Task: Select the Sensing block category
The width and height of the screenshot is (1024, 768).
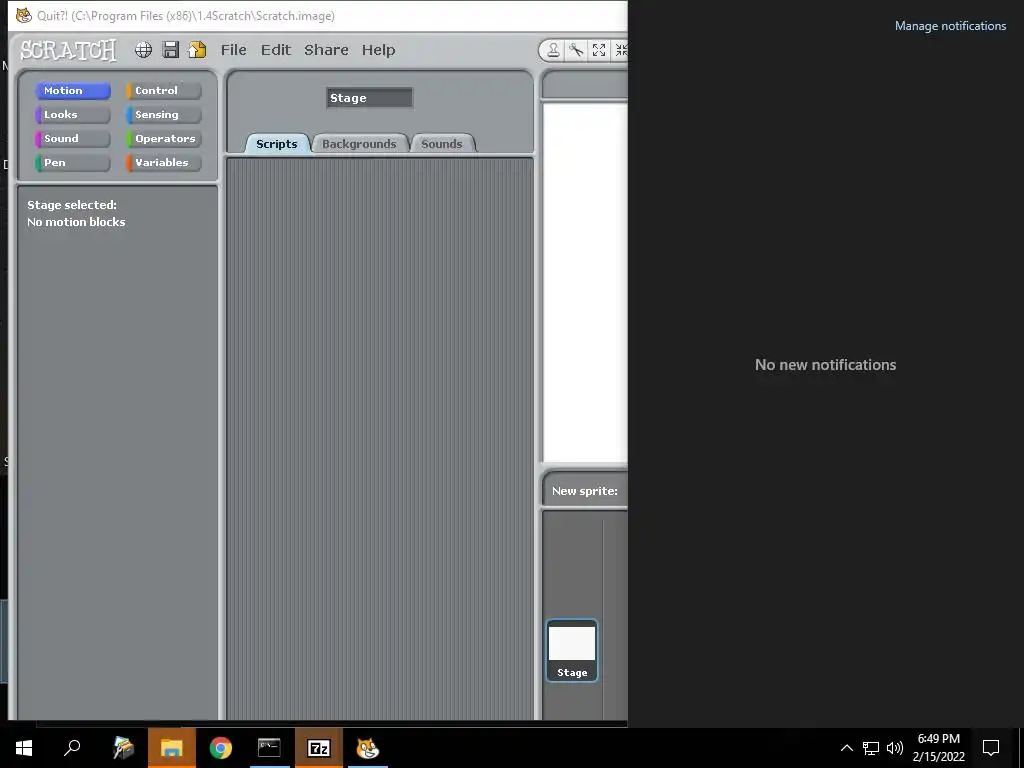Action: 163,115
